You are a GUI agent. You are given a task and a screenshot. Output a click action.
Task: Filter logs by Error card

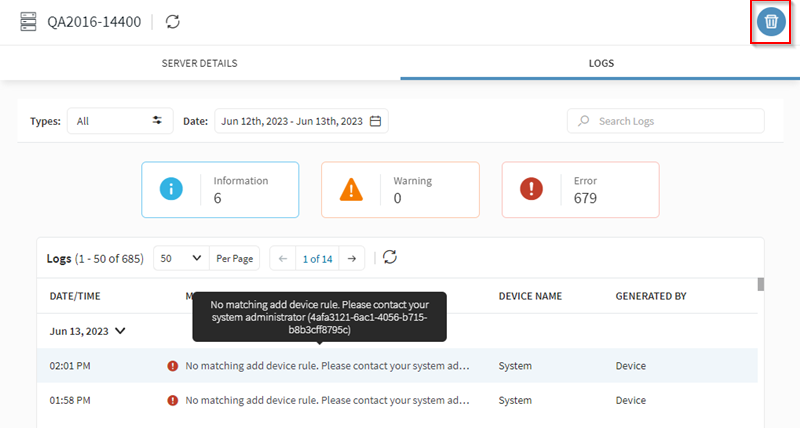point(580,190)
